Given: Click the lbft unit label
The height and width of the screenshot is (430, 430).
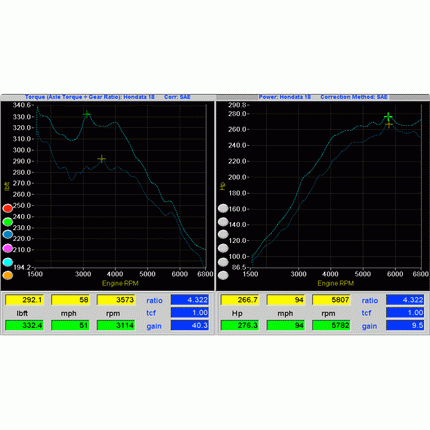Looking at the screenshot, I should [22, 313].
